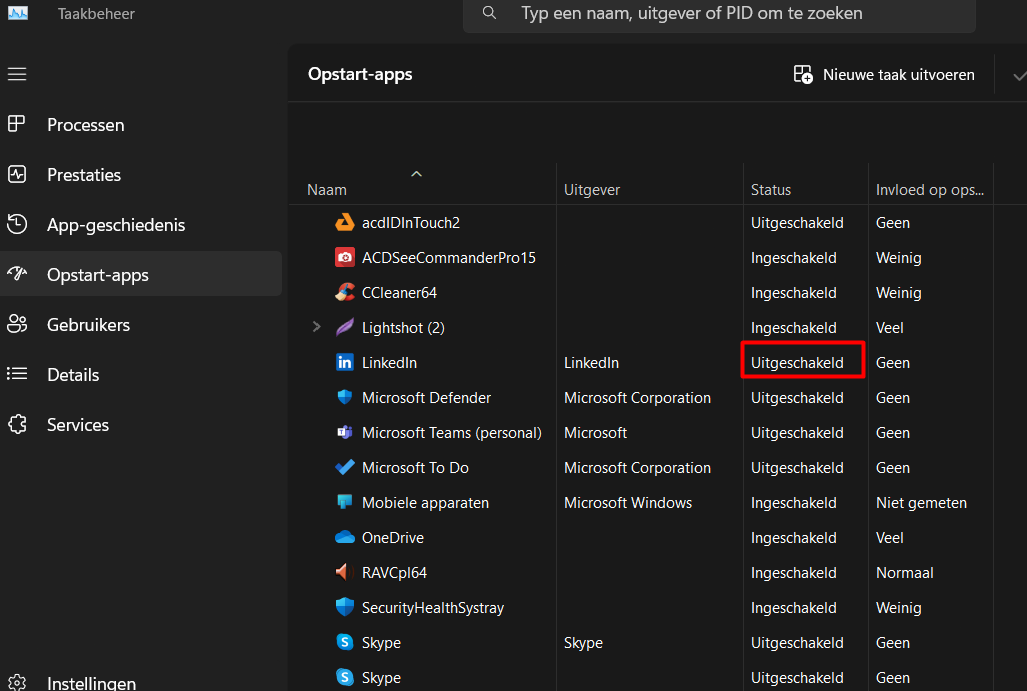Click the LinkedIn app icon

(345, 363)
